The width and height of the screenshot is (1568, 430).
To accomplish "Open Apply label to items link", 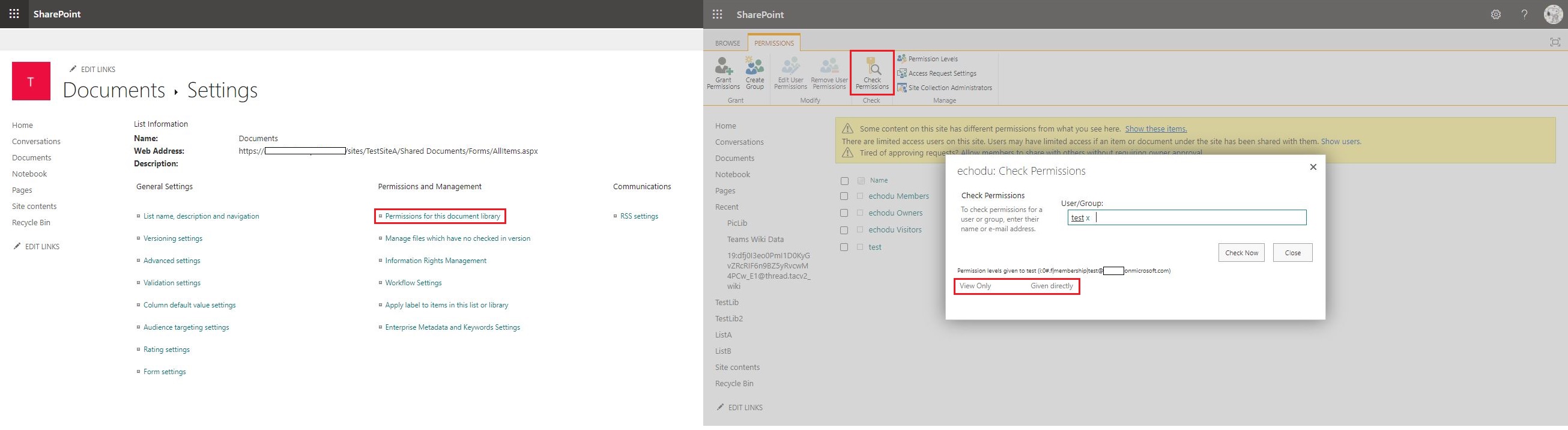I will click(x=447, y=305).
